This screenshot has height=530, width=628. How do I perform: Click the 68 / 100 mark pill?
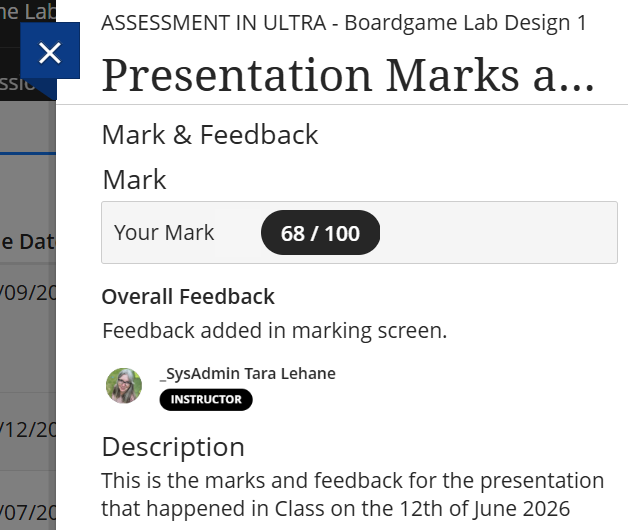point(320,233)
